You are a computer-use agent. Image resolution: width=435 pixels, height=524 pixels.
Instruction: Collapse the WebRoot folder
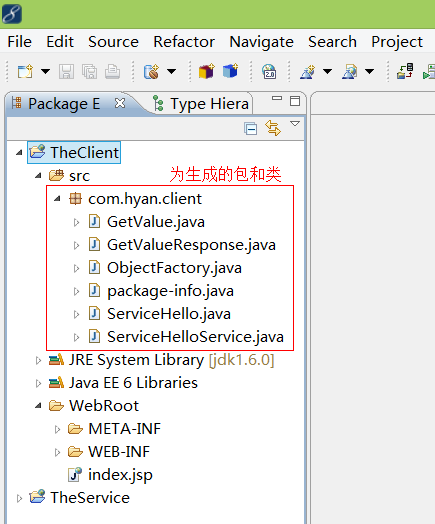[x=38, y=406]
